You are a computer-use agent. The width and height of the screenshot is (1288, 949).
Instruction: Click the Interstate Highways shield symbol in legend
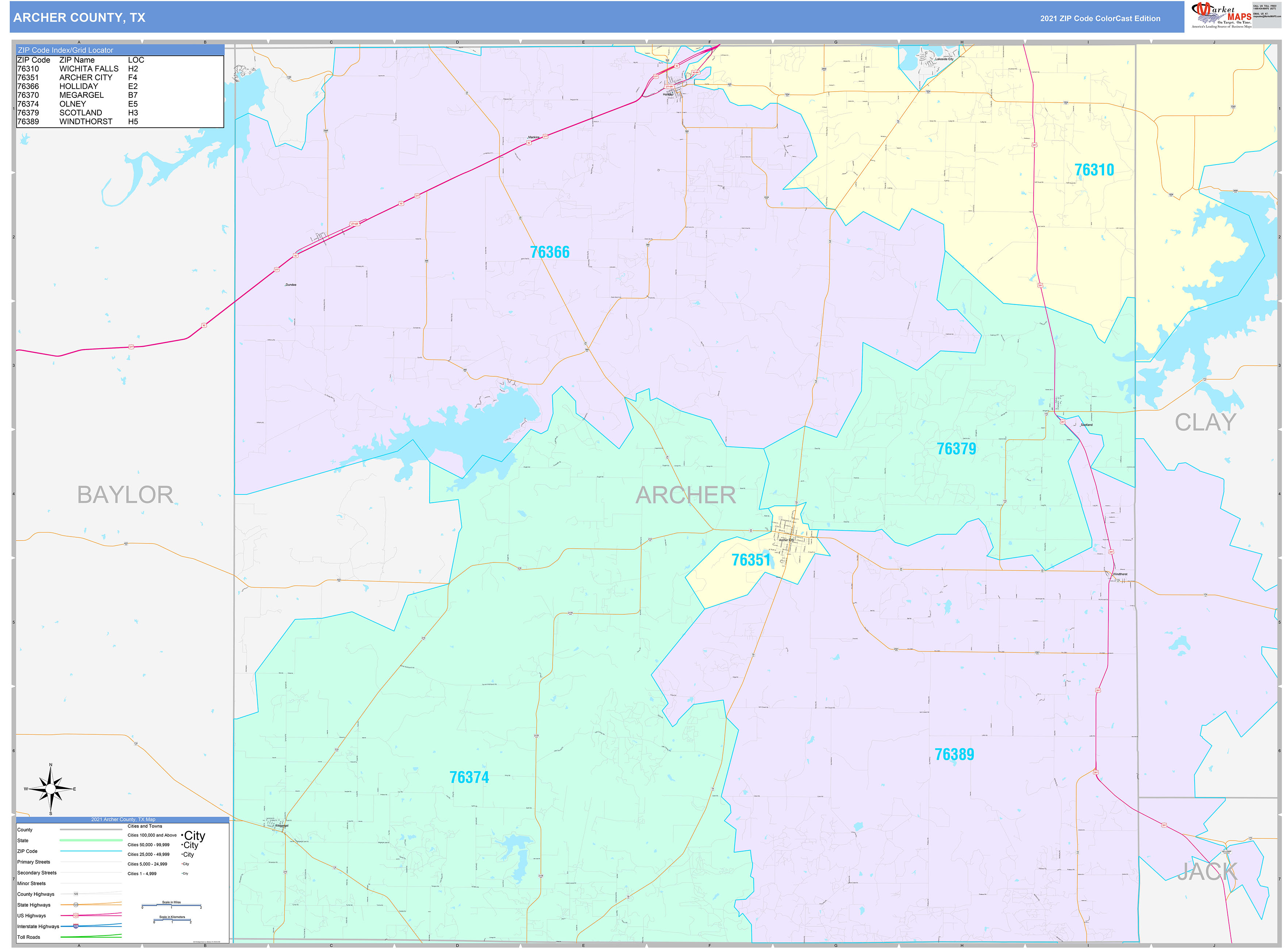pyautogui.click(x=75, y=926)
